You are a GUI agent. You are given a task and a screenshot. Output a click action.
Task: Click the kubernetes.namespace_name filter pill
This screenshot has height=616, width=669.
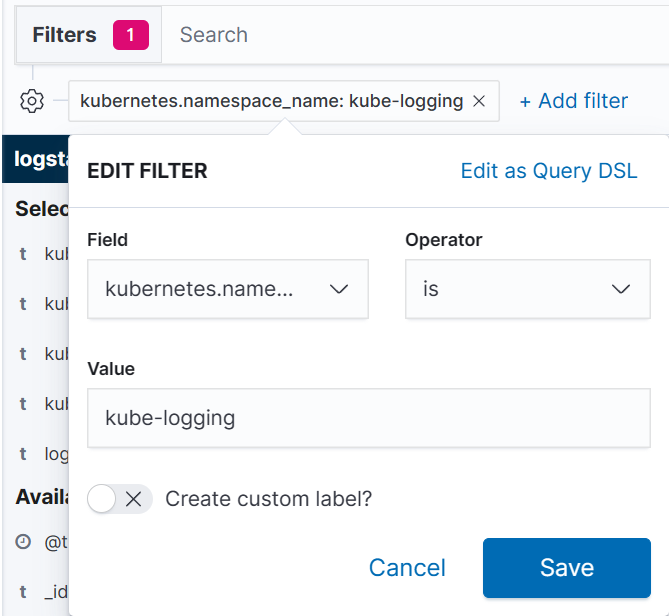[271, 101]
